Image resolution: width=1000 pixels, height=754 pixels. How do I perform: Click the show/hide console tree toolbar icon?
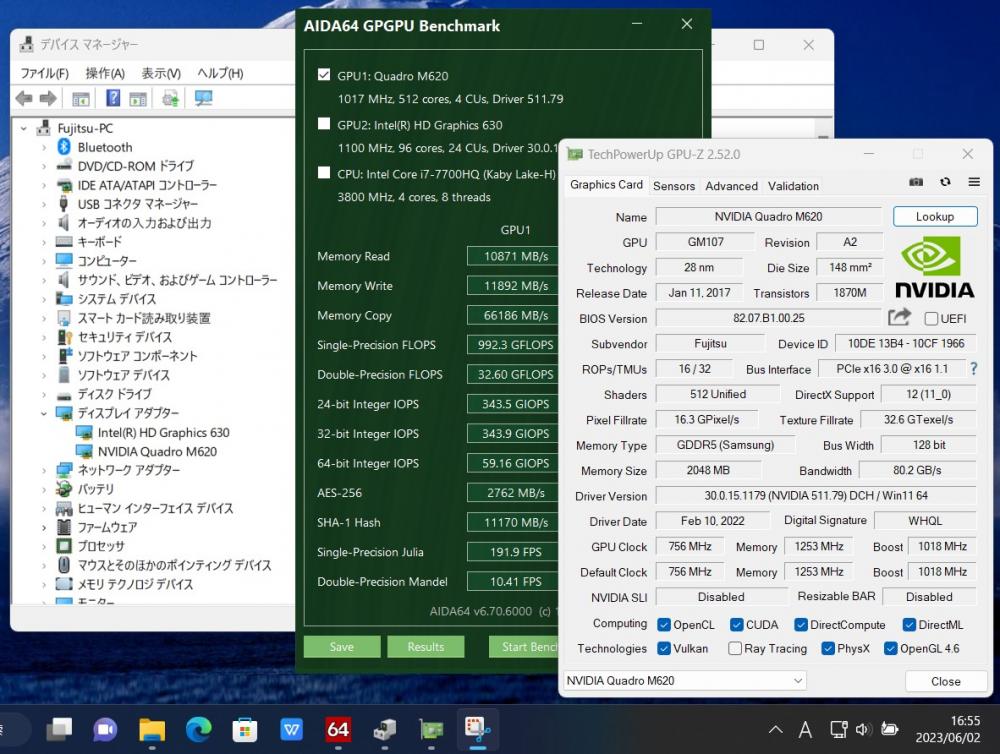(81, 99)
